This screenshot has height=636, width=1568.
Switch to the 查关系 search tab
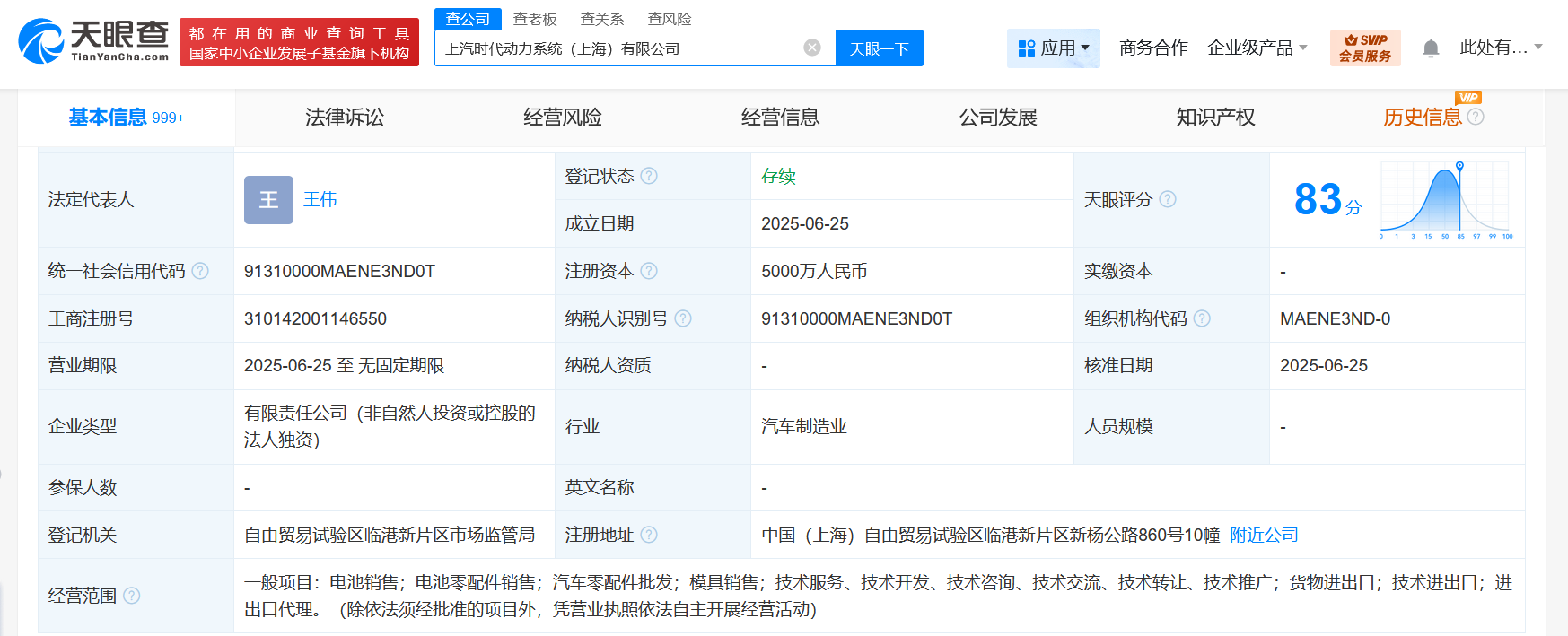coord(602,19)
